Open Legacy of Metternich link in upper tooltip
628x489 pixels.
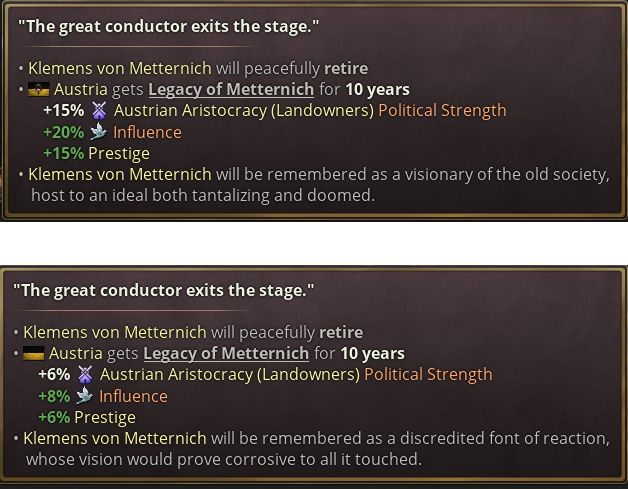(231, 90)
